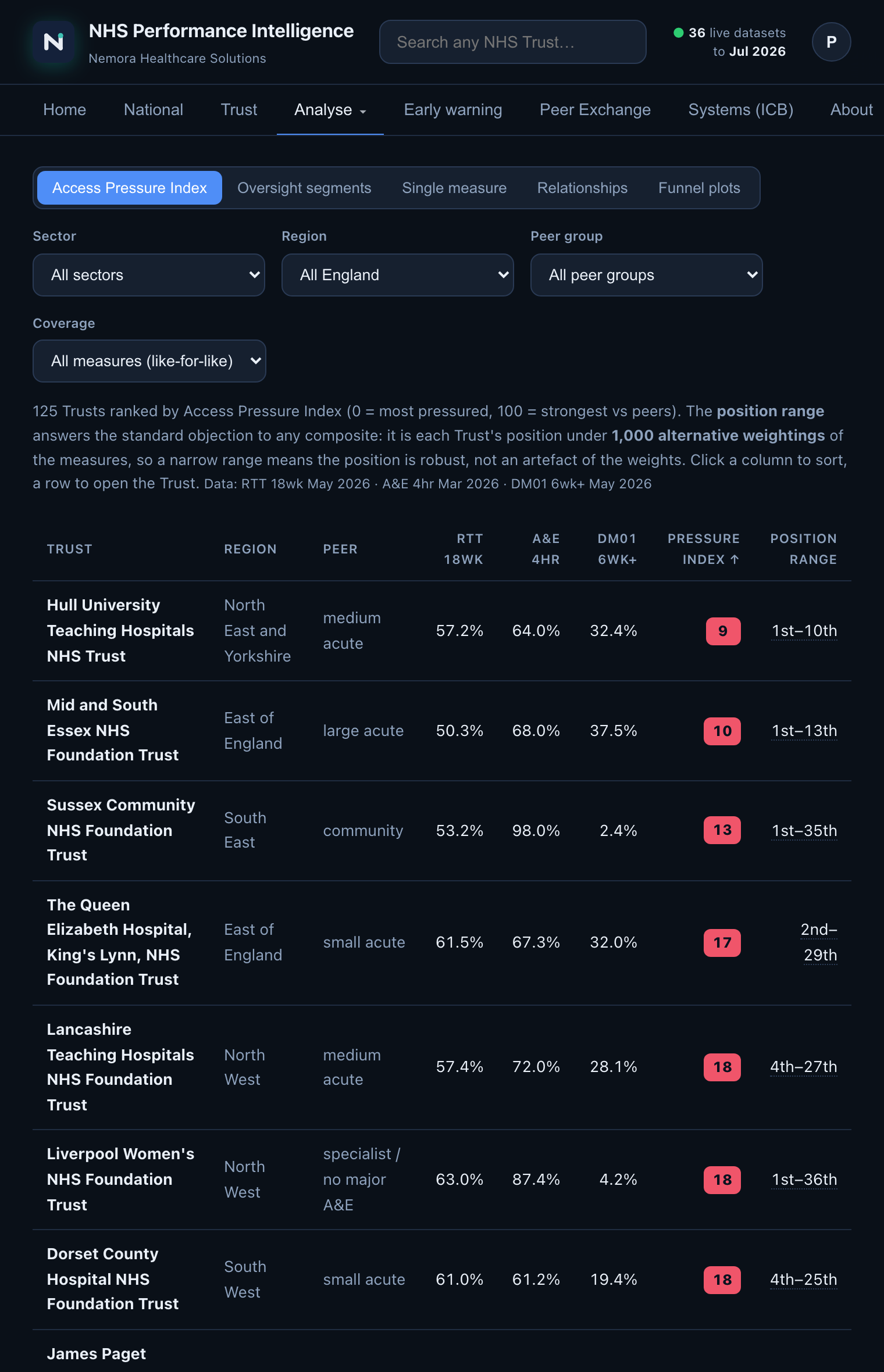
Task: Focus the Search any NHS Trust field
Action: click(512, 42)
